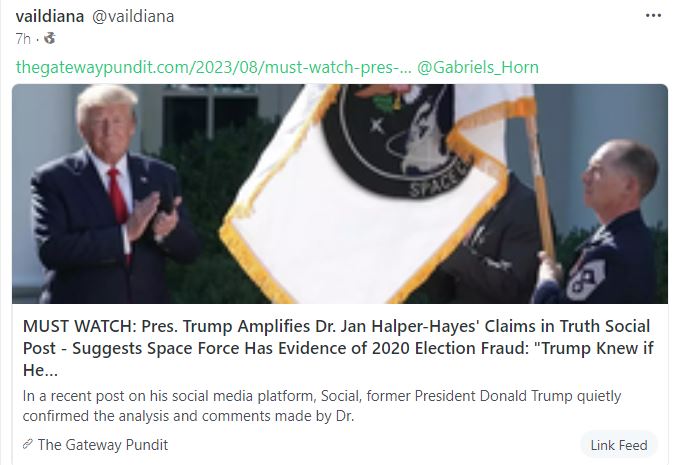This screenshot has width=679, height=465.
Task: Click the man clapping in preview image
Action: [x=112, y=195]
